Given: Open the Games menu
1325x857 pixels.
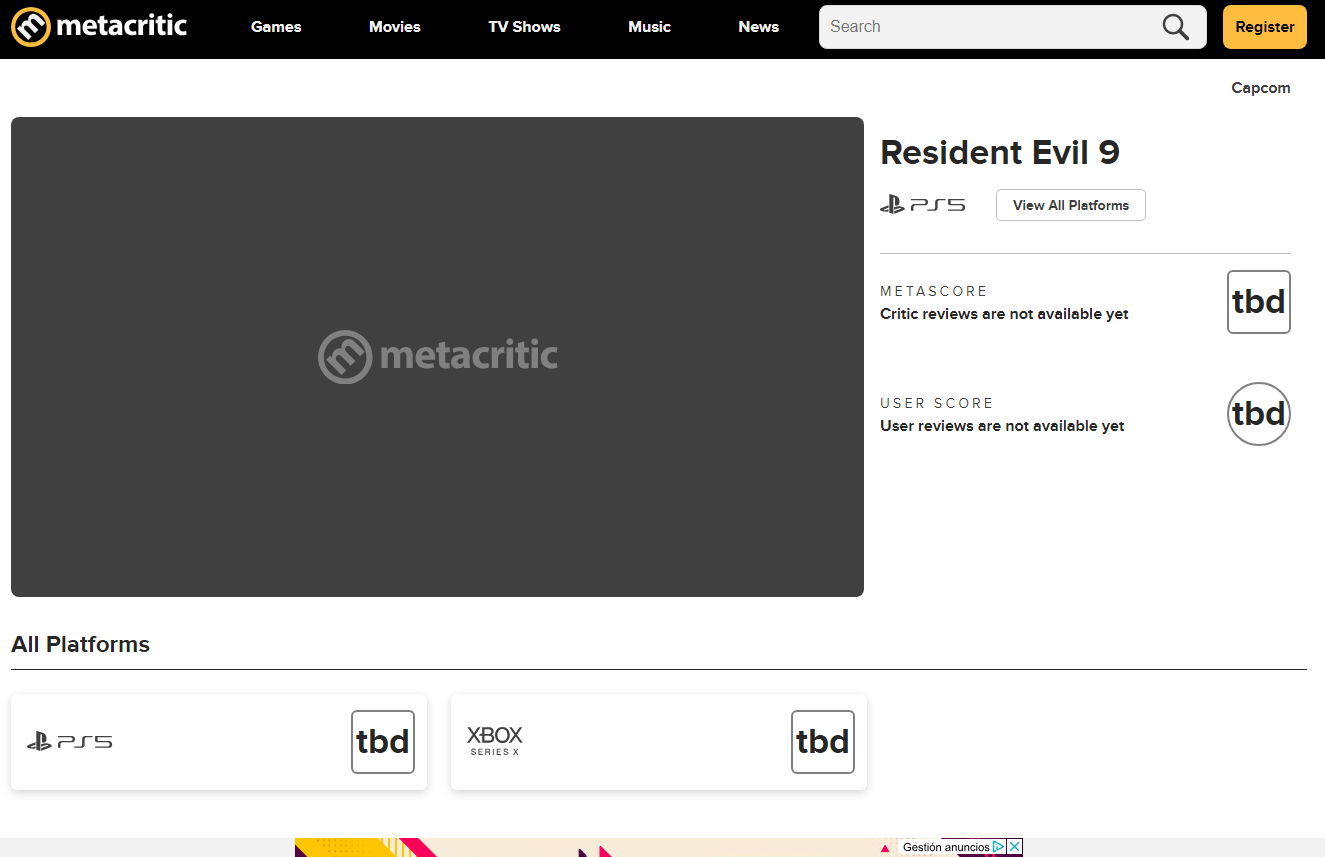Looking at the screenshot, I should pyautogui.click(x=276, y=27).
